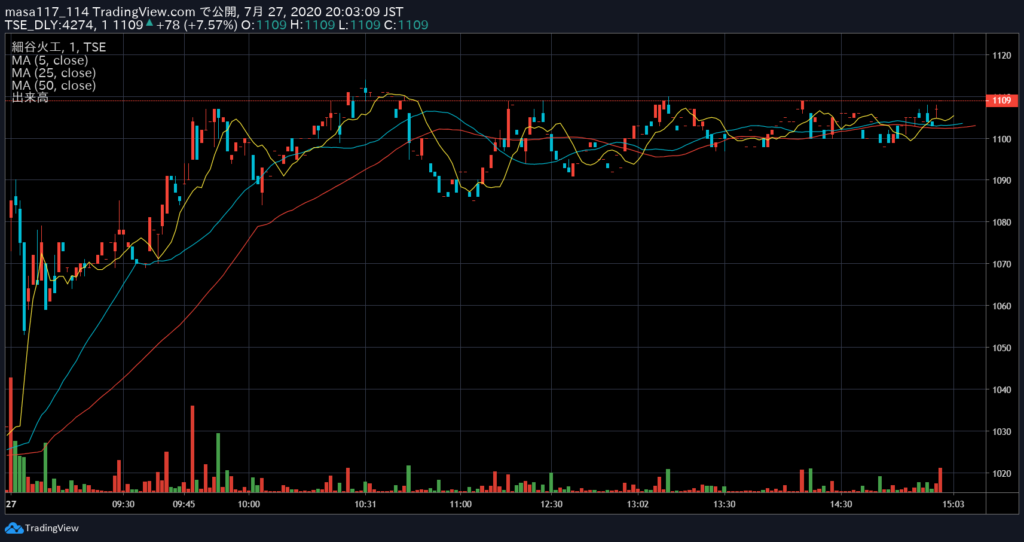Click the 1070 price axis label
This screenshot has height=542, width=1024.
(x=1001, y=264)
